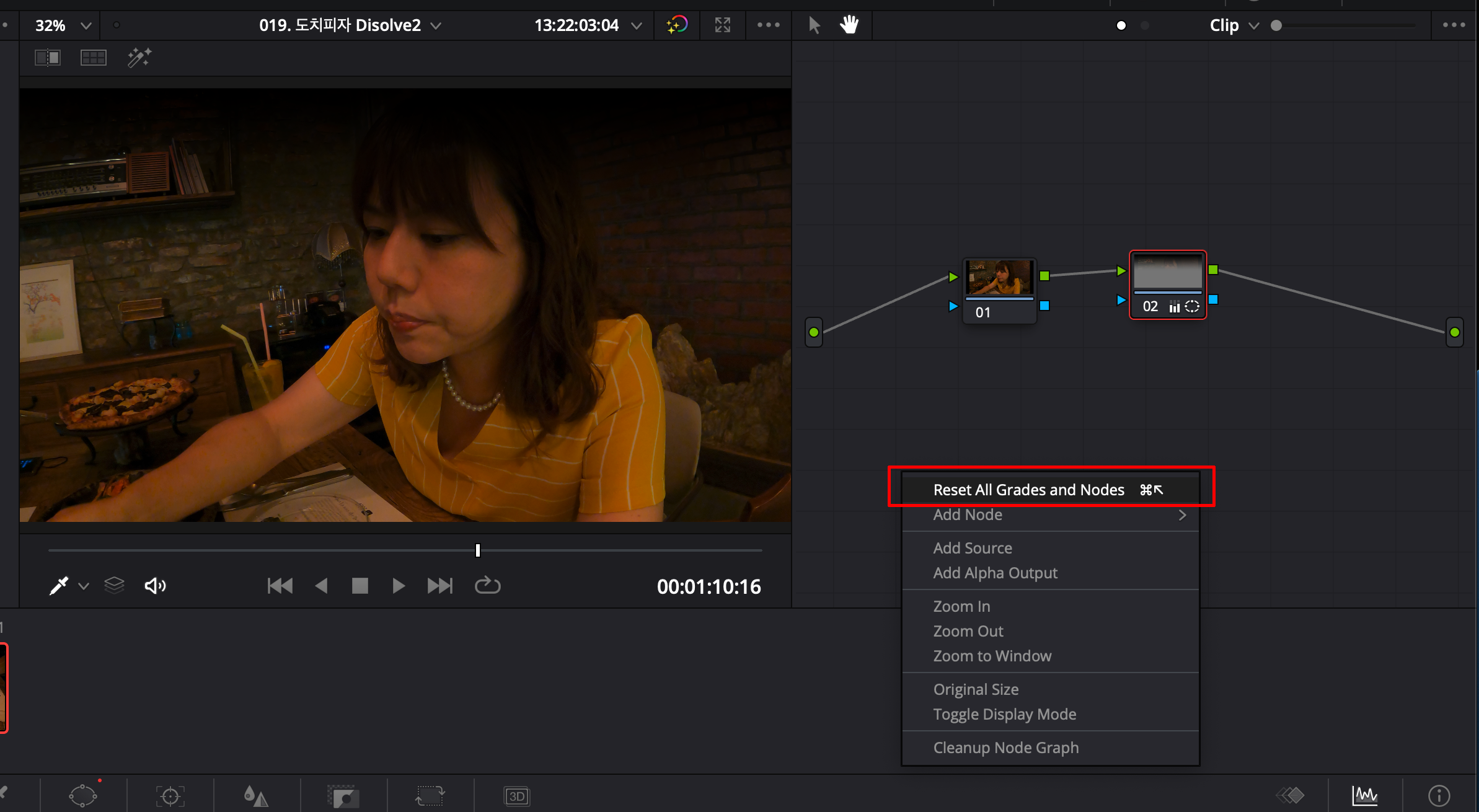
Task: Open the power window palette icon
Action: click(82, 796)
